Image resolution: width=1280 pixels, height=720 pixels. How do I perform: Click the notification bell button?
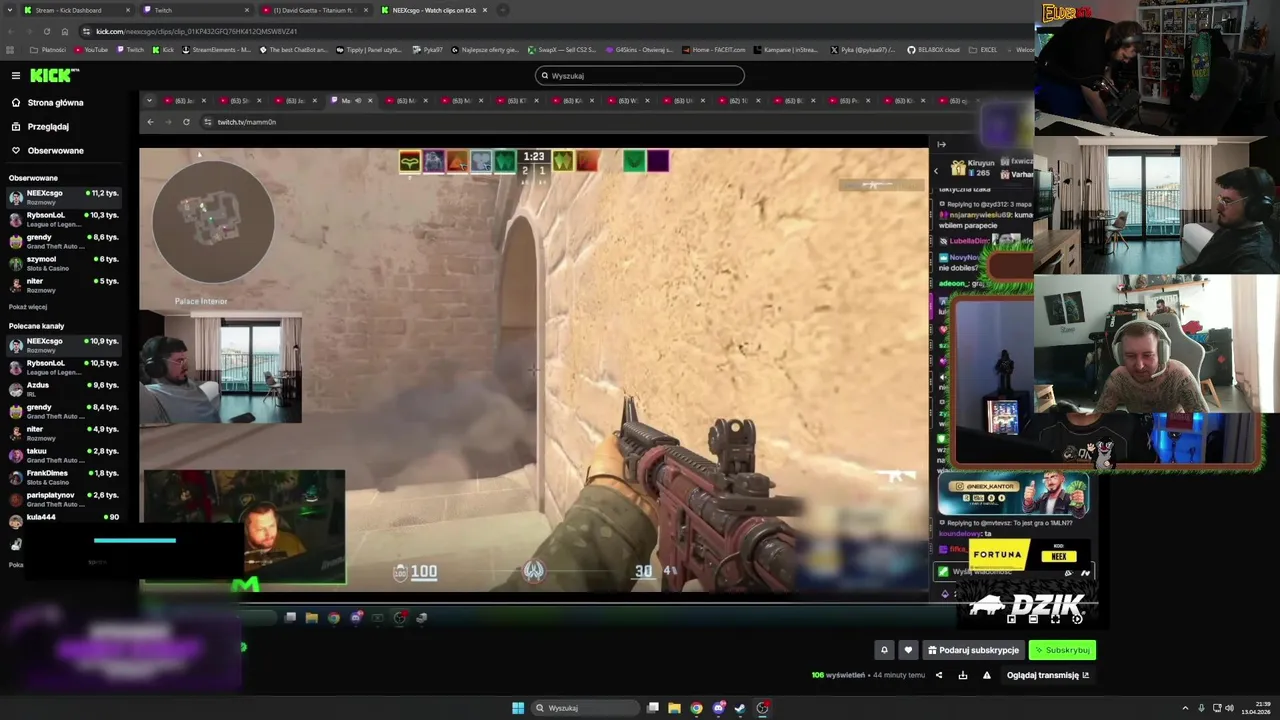click(x=884, y=650)
